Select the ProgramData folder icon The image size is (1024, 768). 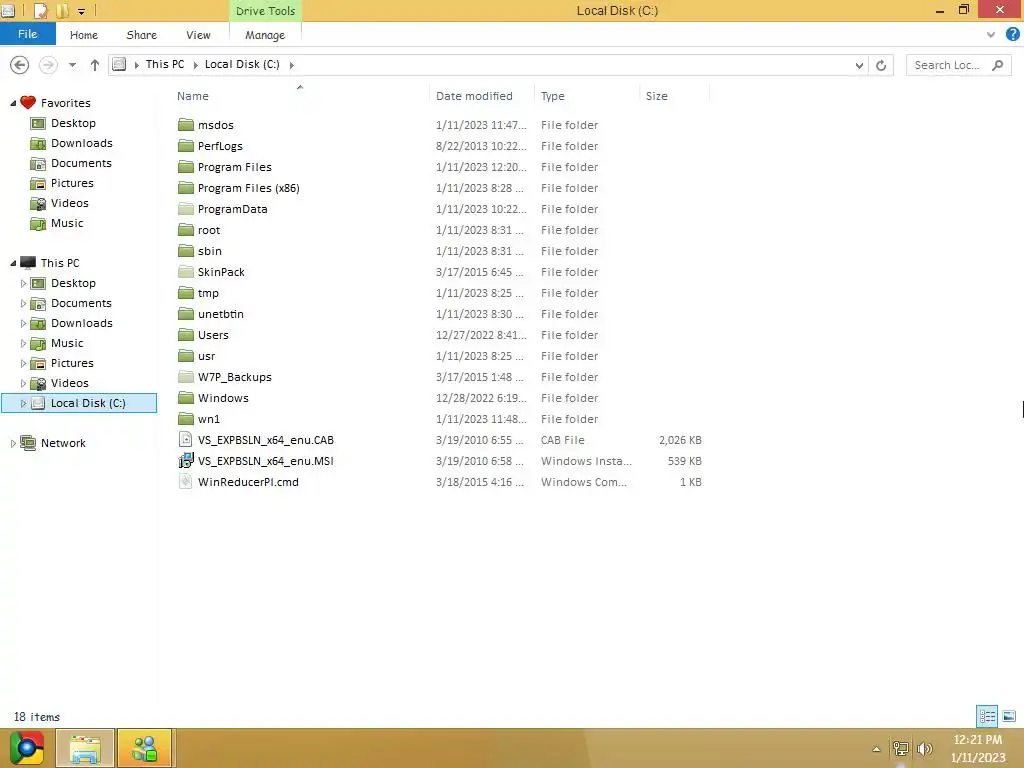pyautogui.click(x=186, y=208)
